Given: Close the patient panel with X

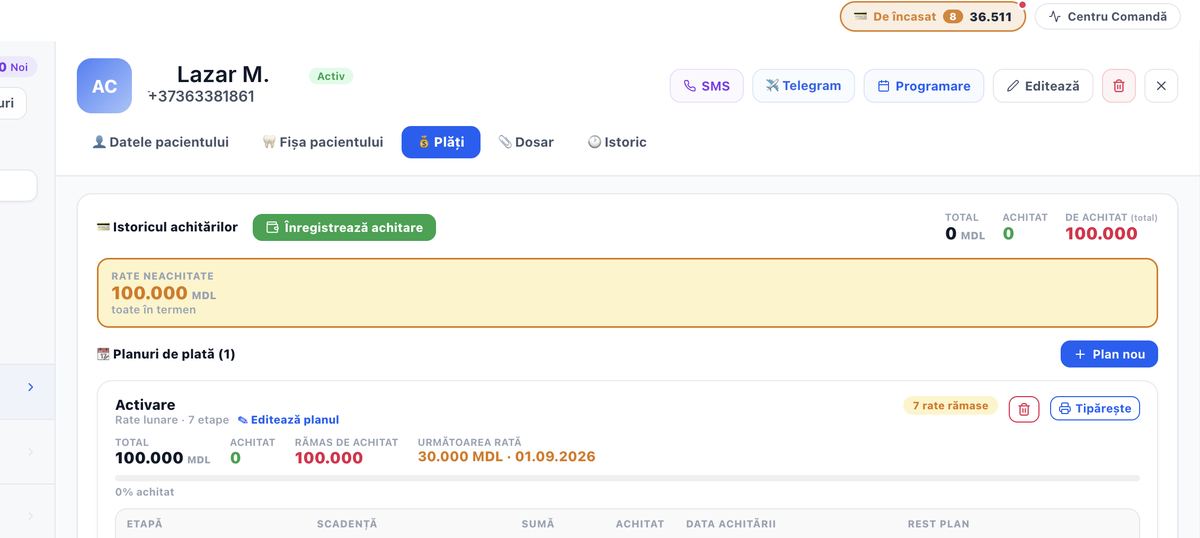Looking at the screenshot, I should tap(1161, 86).
